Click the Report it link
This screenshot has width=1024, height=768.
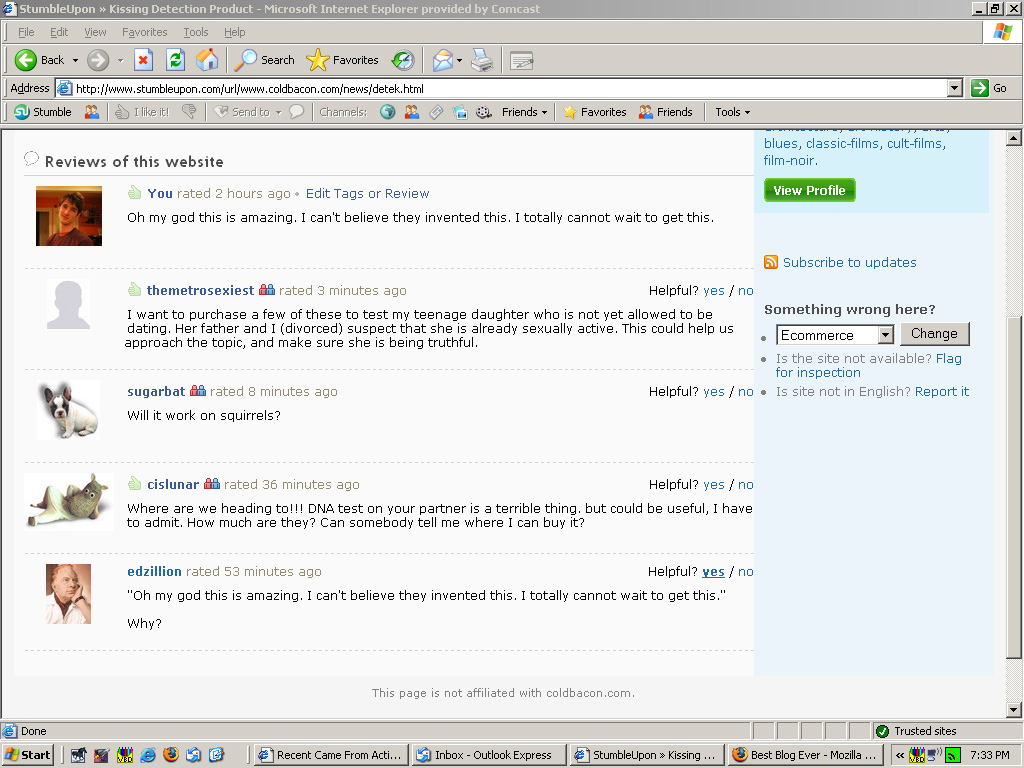(942, 392)
